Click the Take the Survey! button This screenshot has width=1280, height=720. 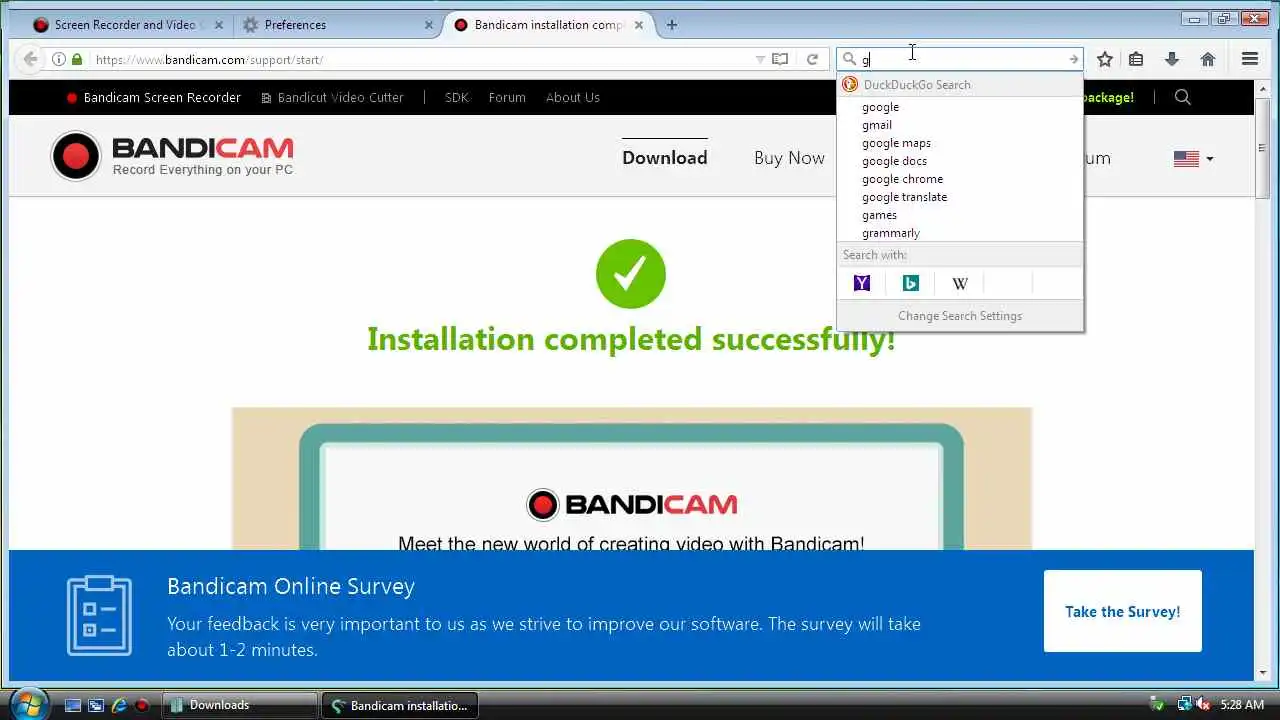1123,611
